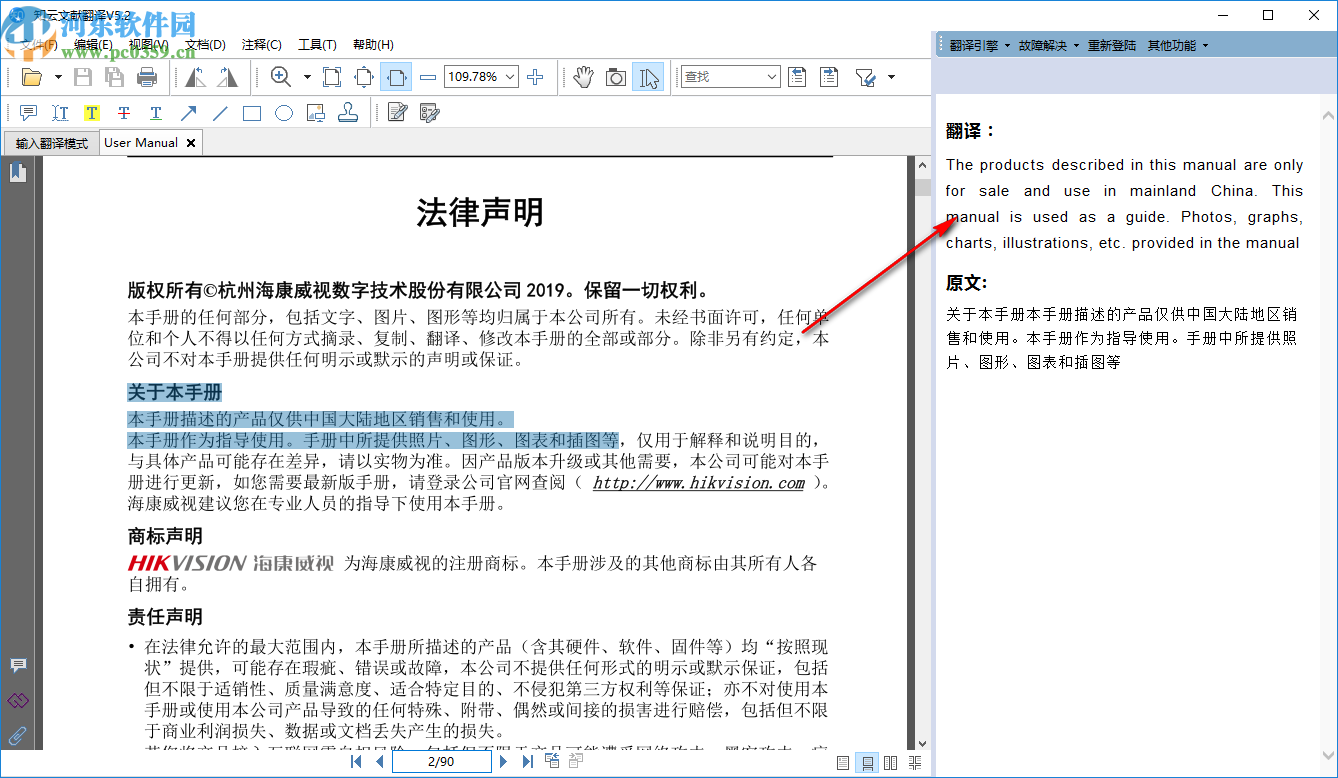Open the 帮助(H) menu
Screen dimensions: 1338x778
point(373,45)
